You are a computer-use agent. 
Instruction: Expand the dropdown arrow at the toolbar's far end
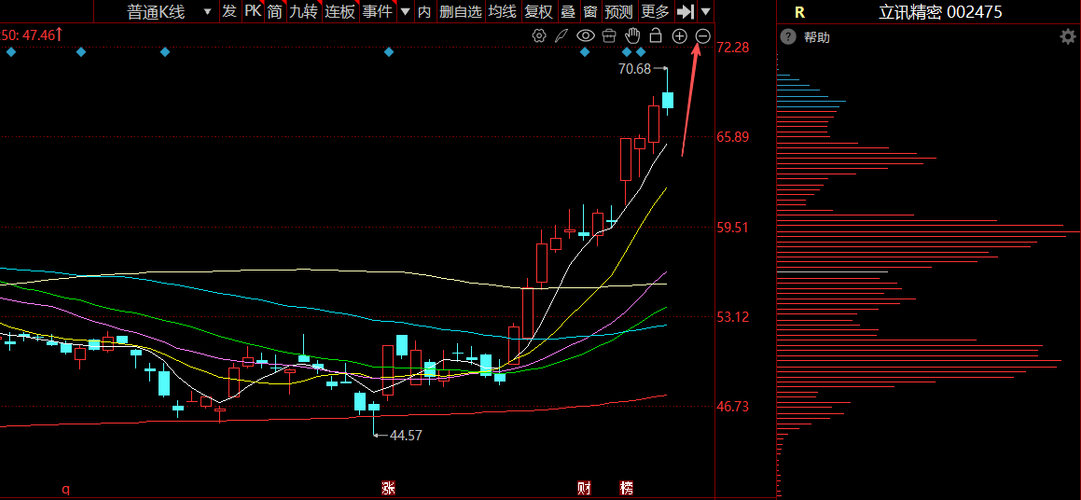tap(705, 12)
